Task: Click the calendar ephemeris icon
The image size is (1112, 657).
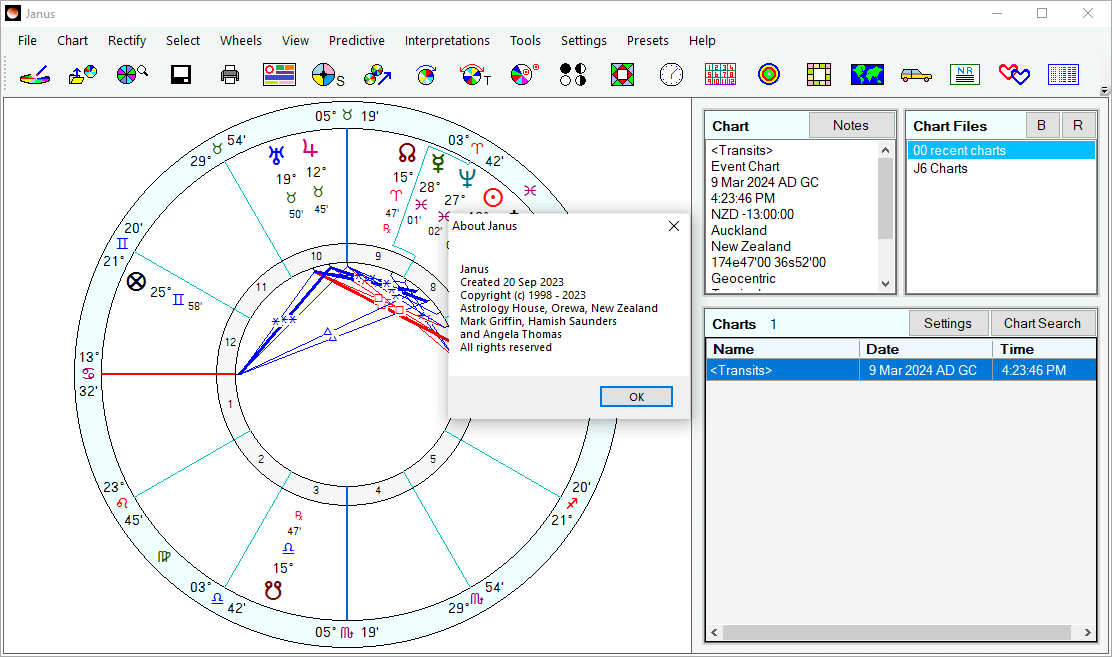Action: (x=720, y=74)
